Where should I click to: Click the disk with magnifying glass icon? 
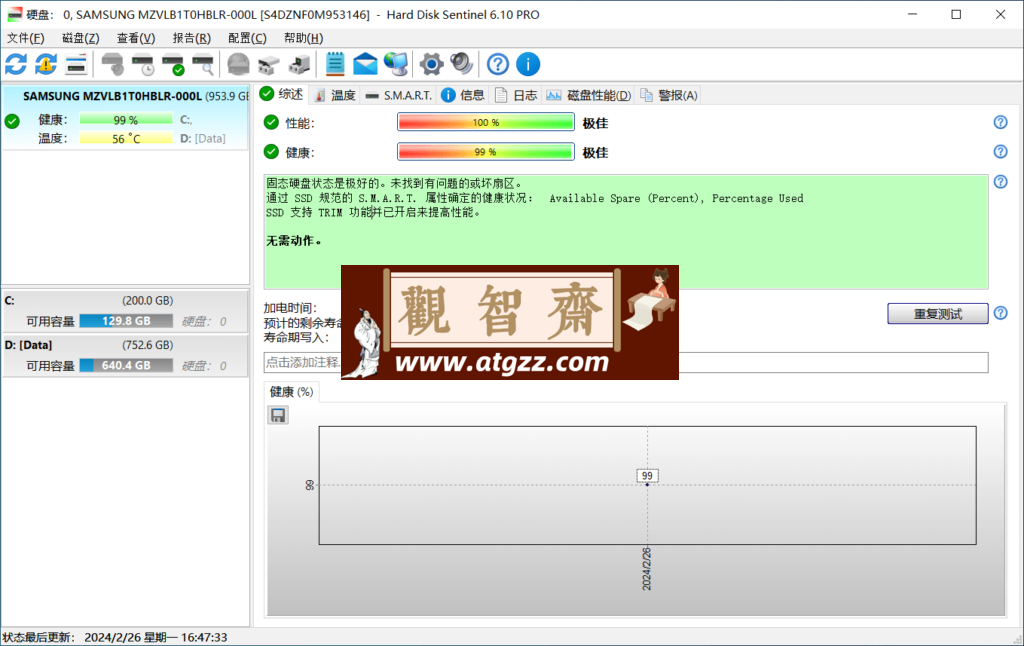pyautogui.click(x=203, y=64)
